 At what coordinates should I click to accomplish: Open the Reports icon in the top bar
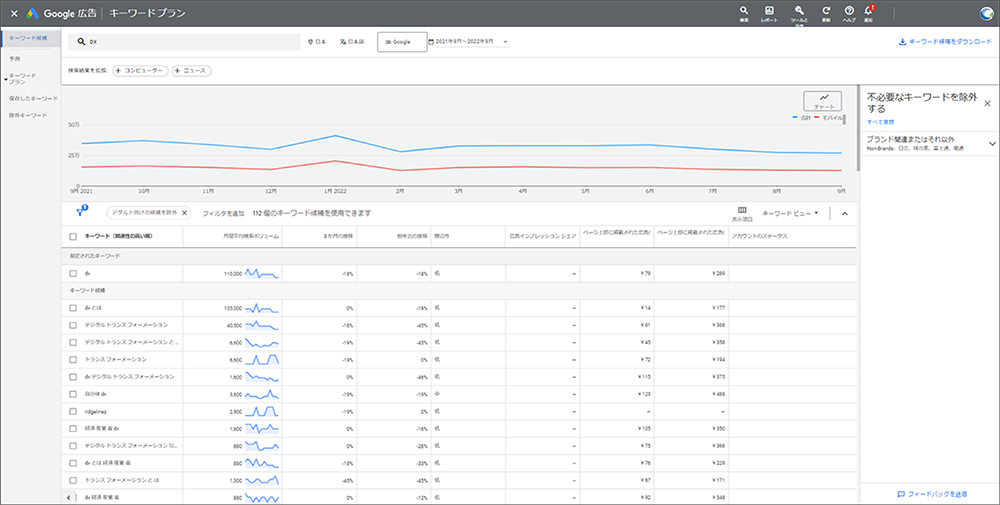pyautogui.click(x=769, y=13)
